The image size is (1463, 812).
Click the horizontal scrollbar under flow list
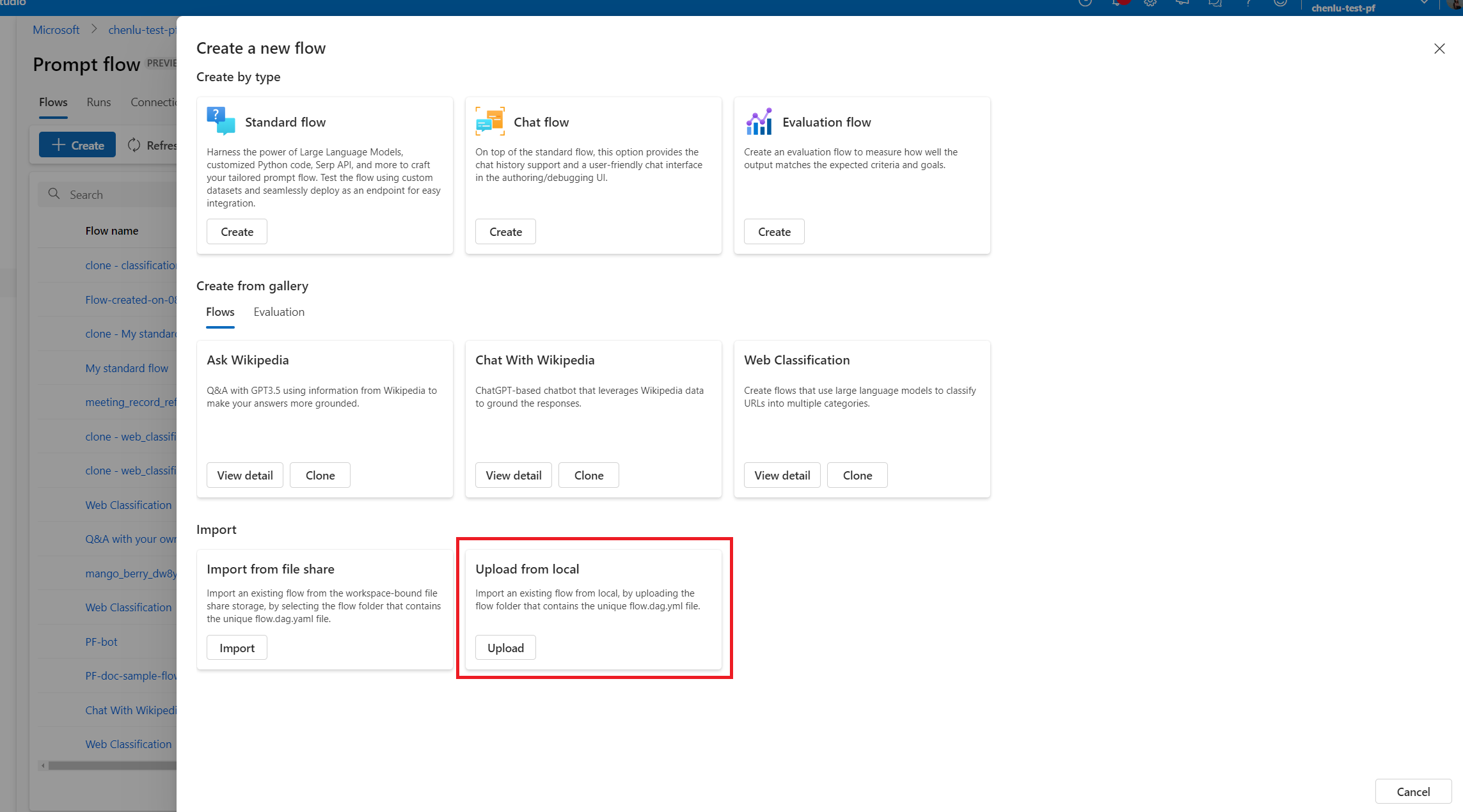click(109, 765)
